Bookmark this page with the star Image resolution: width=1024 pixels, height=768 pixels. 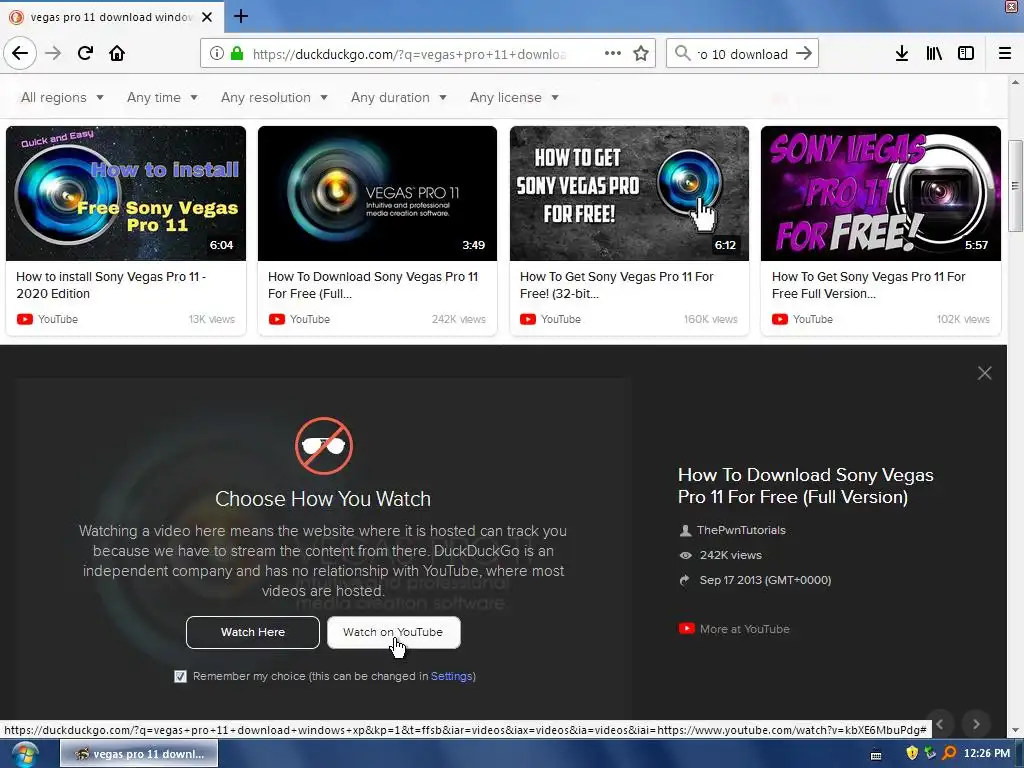coord(641,54)
